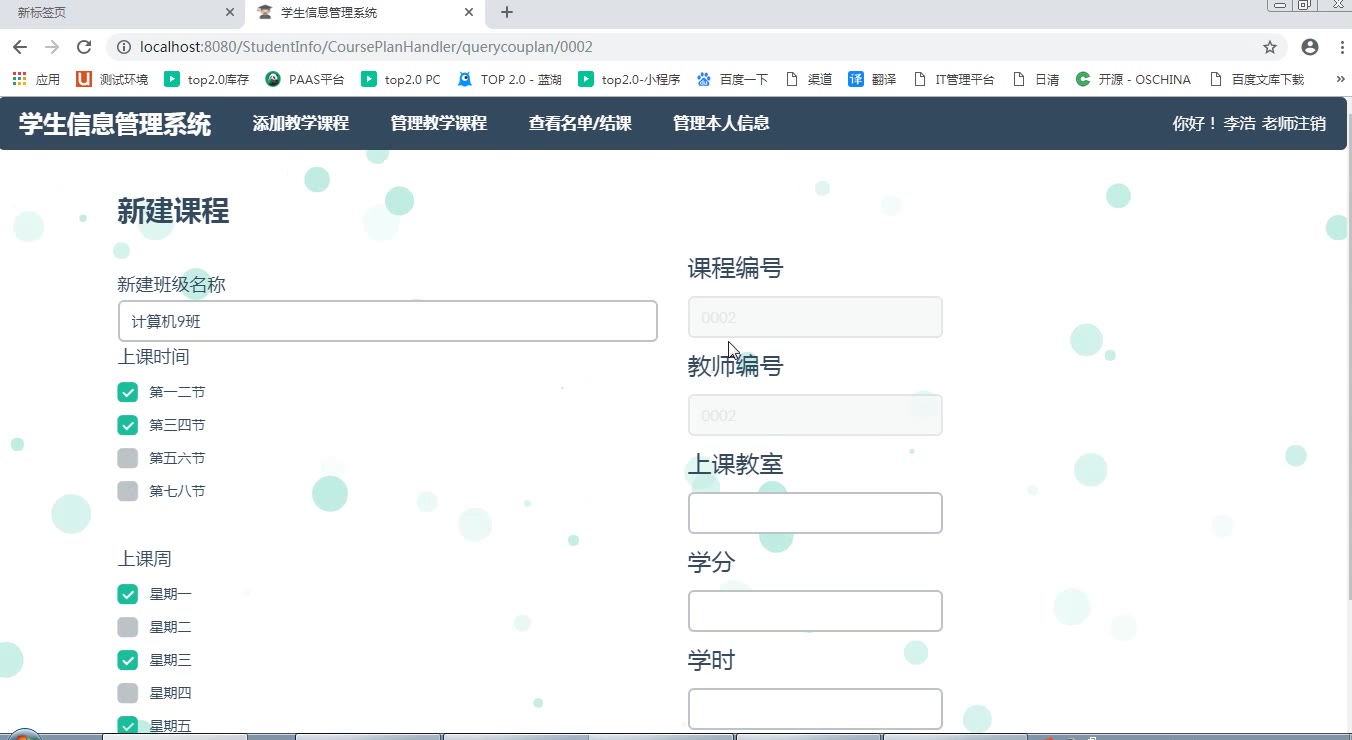
Task: Click the browser address bar URL
Action: [366, 47]
